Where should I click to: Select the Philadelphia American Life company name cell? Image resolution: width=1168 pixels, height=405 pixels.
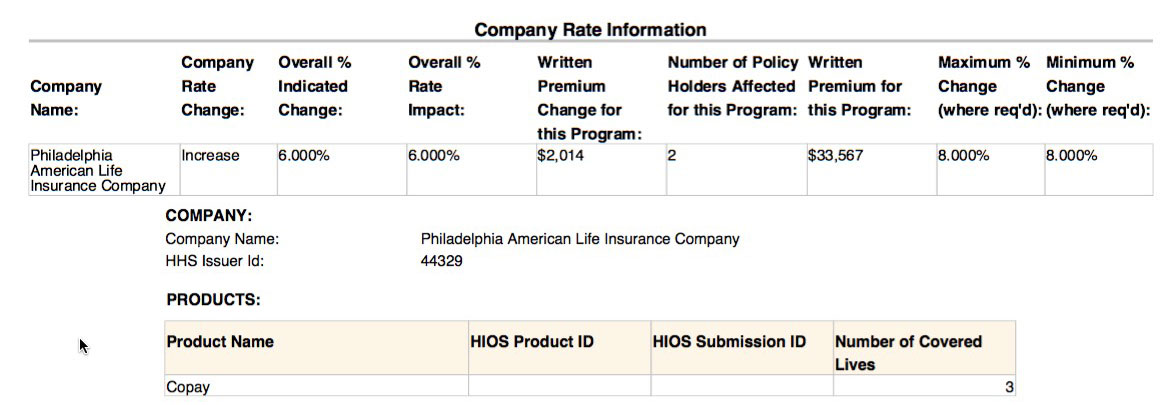coord(98,170)
